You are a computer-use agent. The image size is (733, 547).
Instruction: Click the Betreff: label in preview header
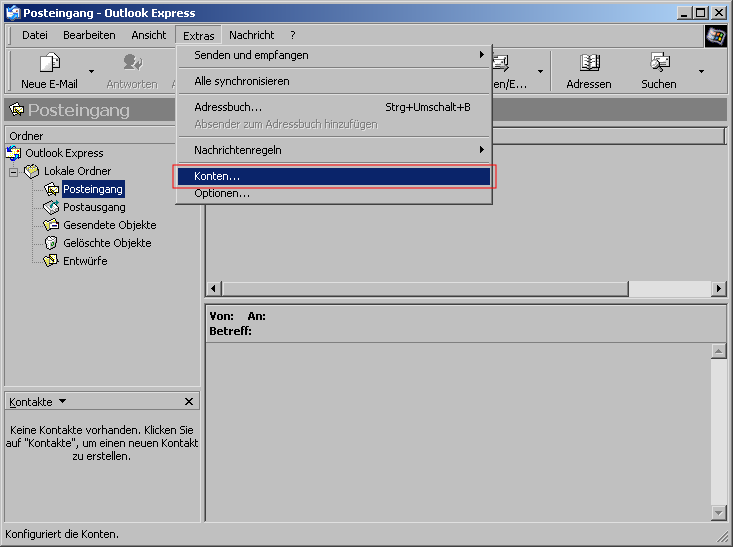coord(230,331)
